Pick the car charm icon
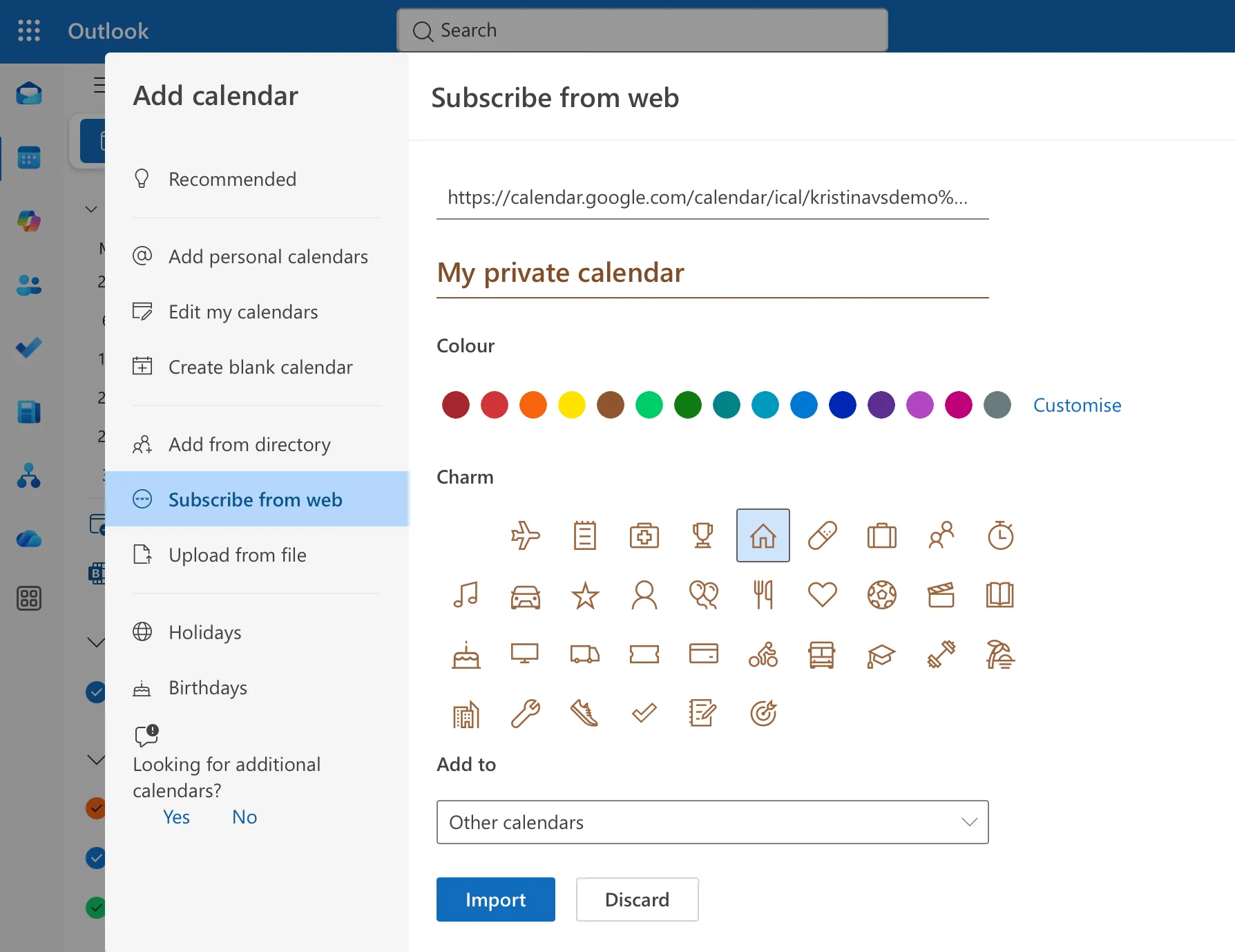This screenshot has width=1235, height=952. [526, 596]
